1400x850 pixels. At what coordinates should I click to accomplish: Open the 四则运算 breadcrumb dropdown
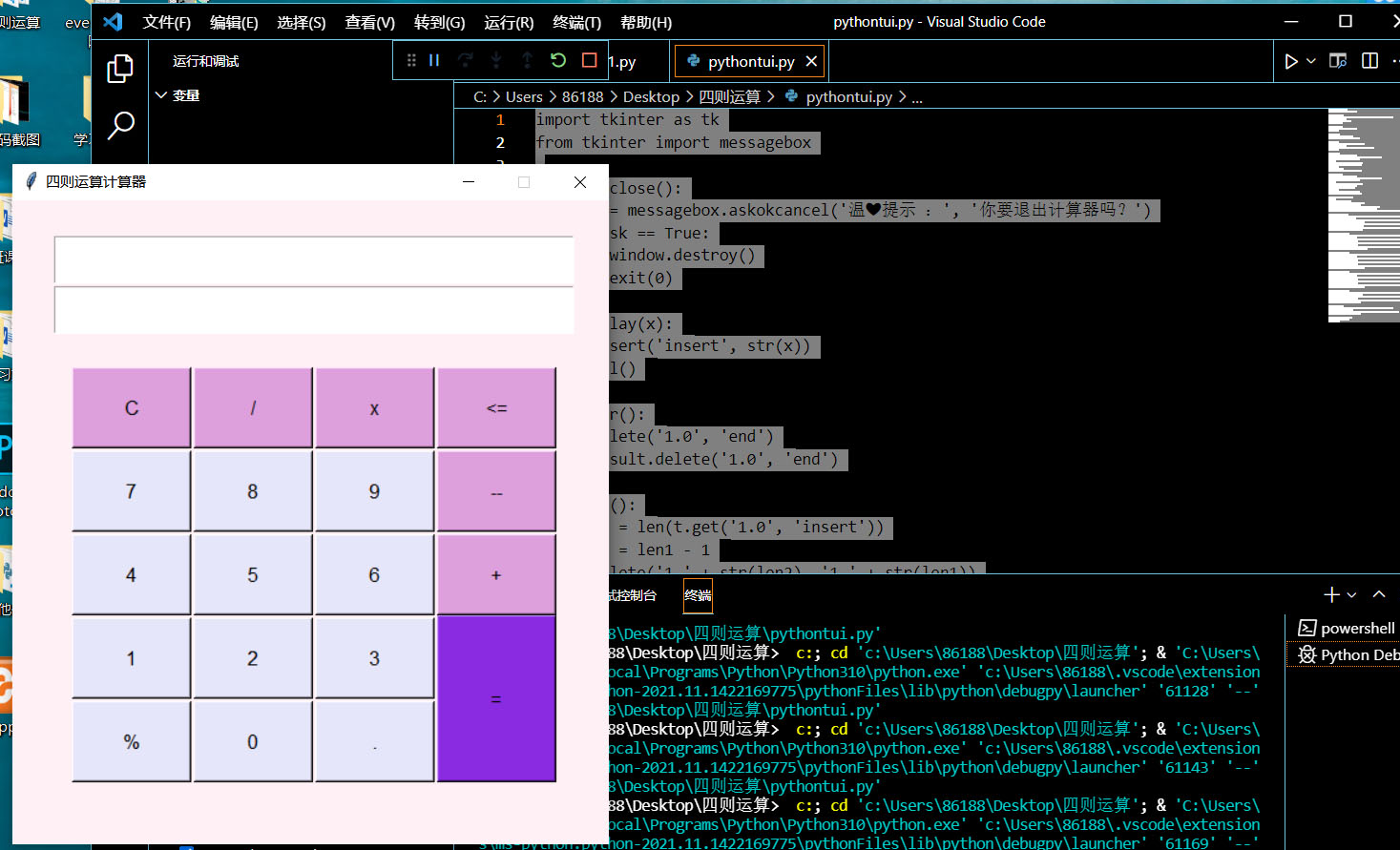pos(729,96)
